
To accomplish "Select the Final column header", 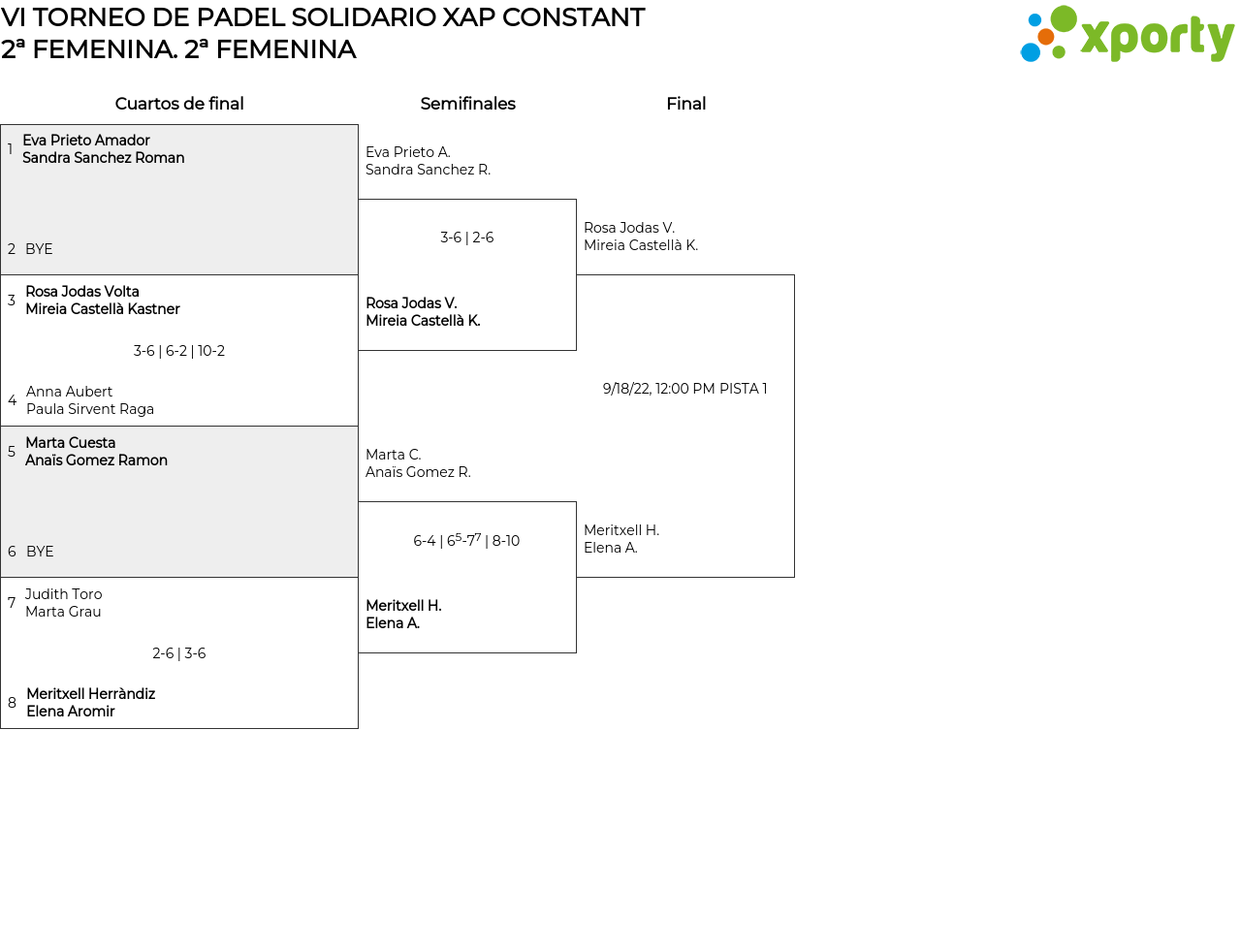I will click(685, 104).
